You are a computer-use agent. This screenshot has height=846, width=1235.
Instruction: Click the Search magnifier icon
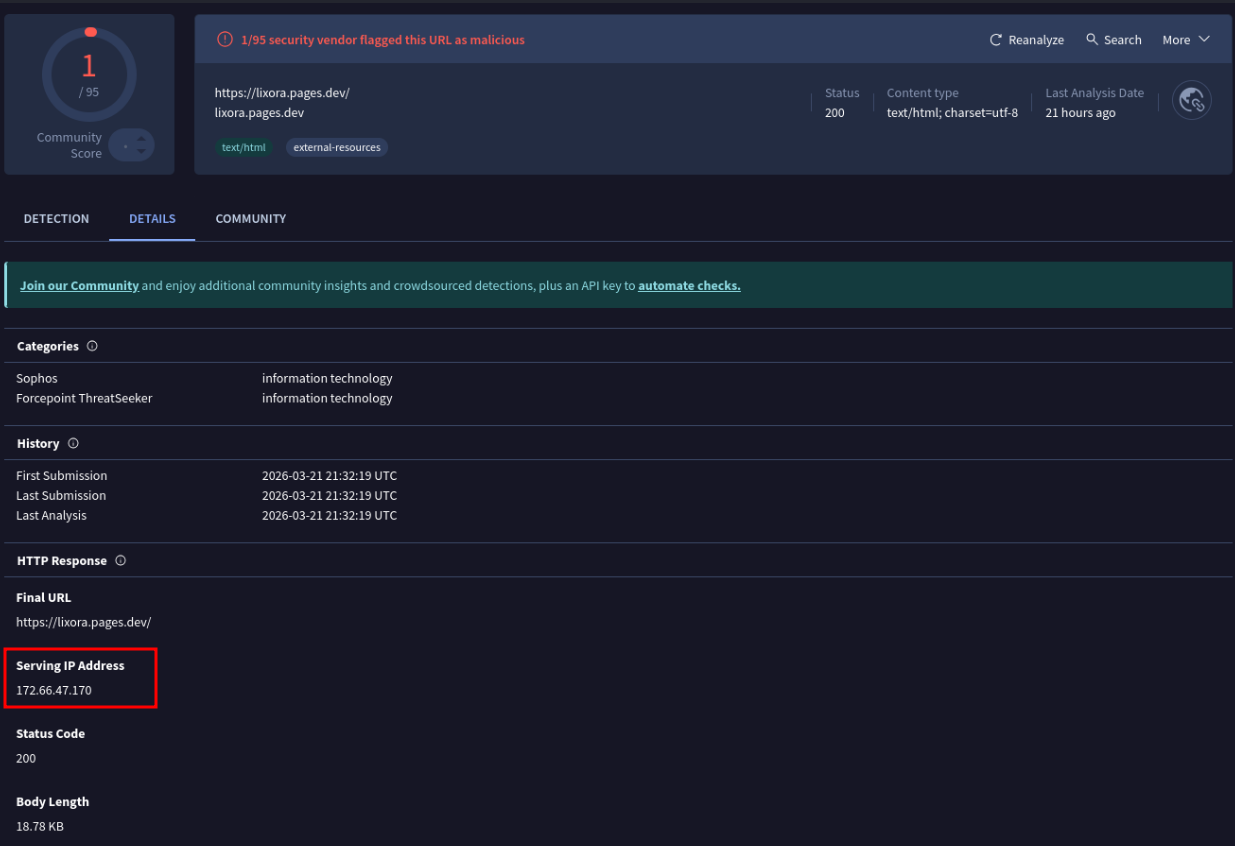coord(1092,40)
